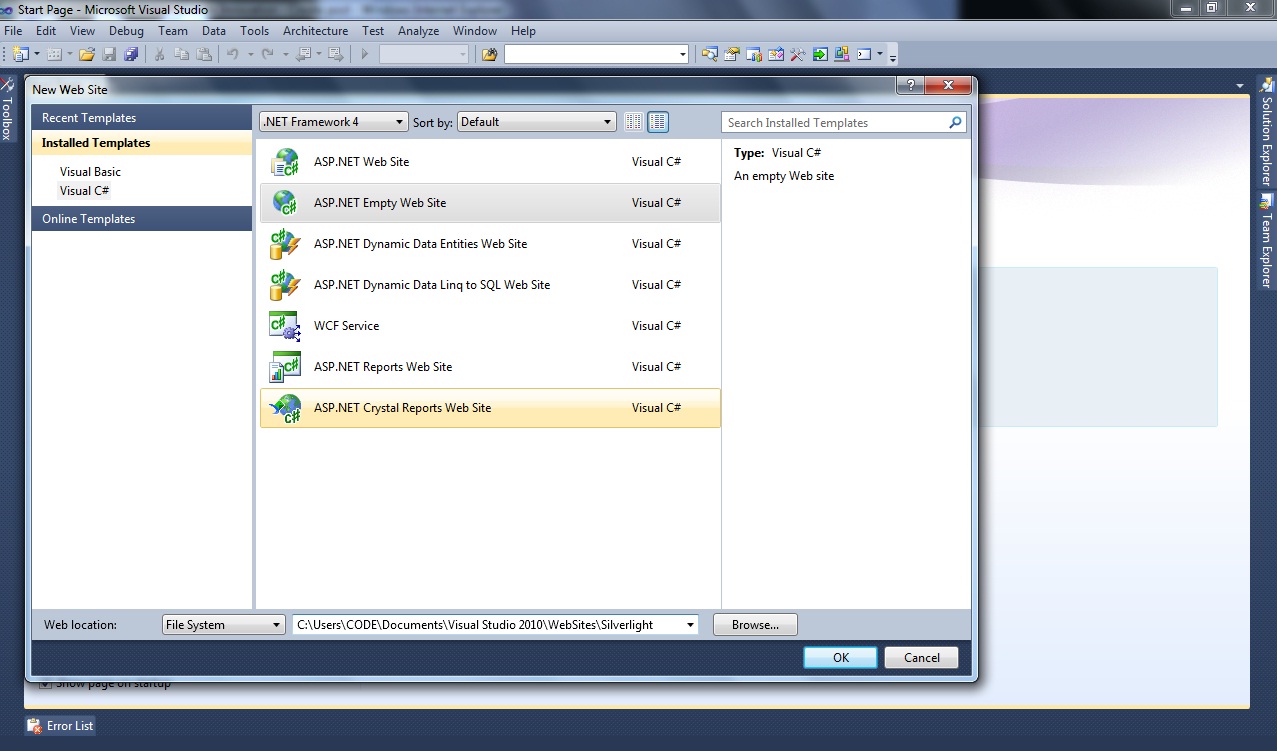The width and height of the screenshot is (1277, 751).
Task: Open the Architecture menu
Action: 315,31
